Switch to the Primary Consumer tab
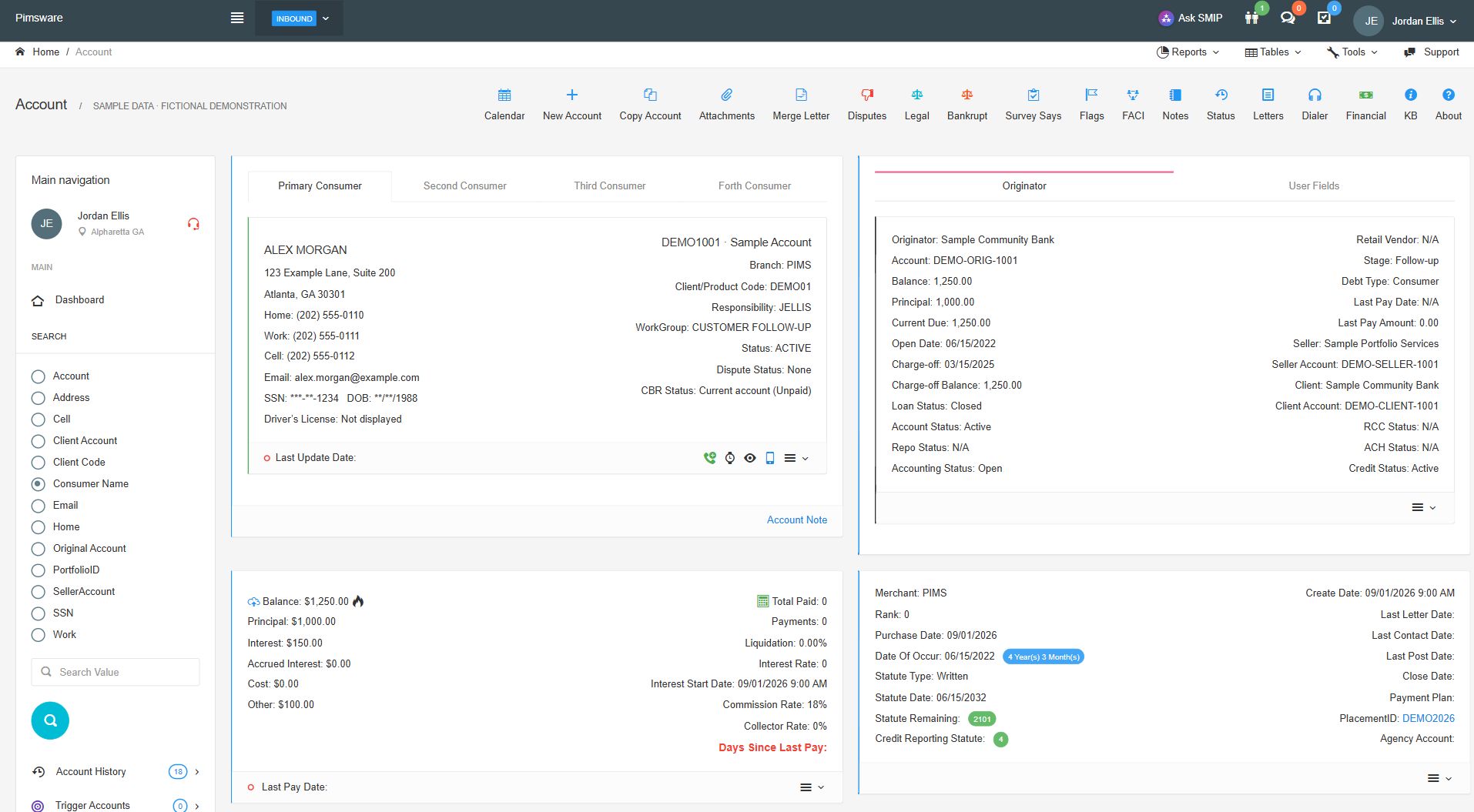This screenshot has width=1474, height=812. pos(320,185)
